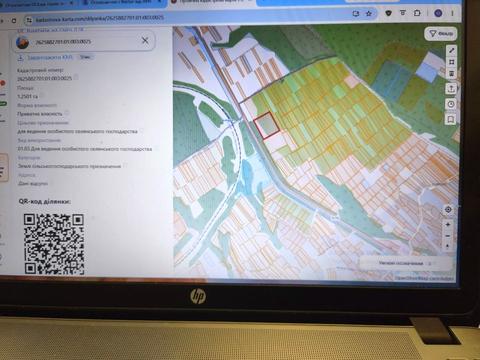
Task: Bookmark page with browser star icon
Action: tap(369, 13)
